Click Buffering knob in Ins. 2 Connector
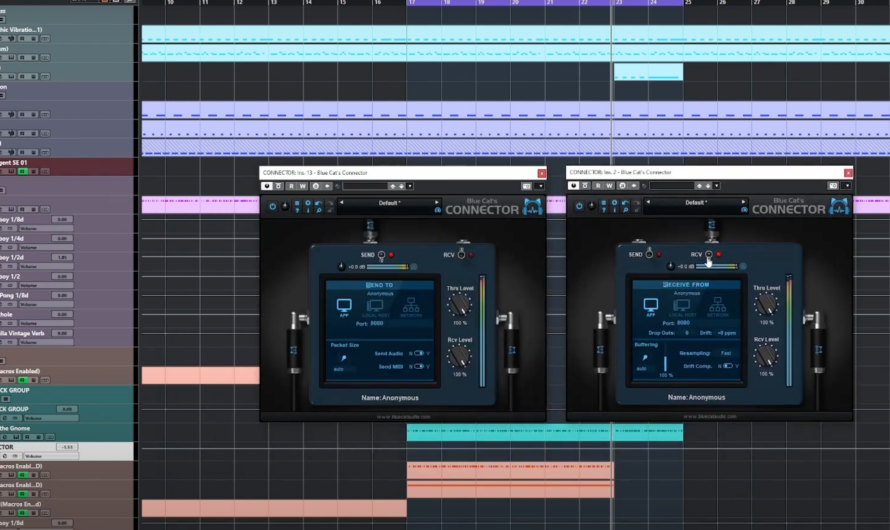 click(645, 357)
